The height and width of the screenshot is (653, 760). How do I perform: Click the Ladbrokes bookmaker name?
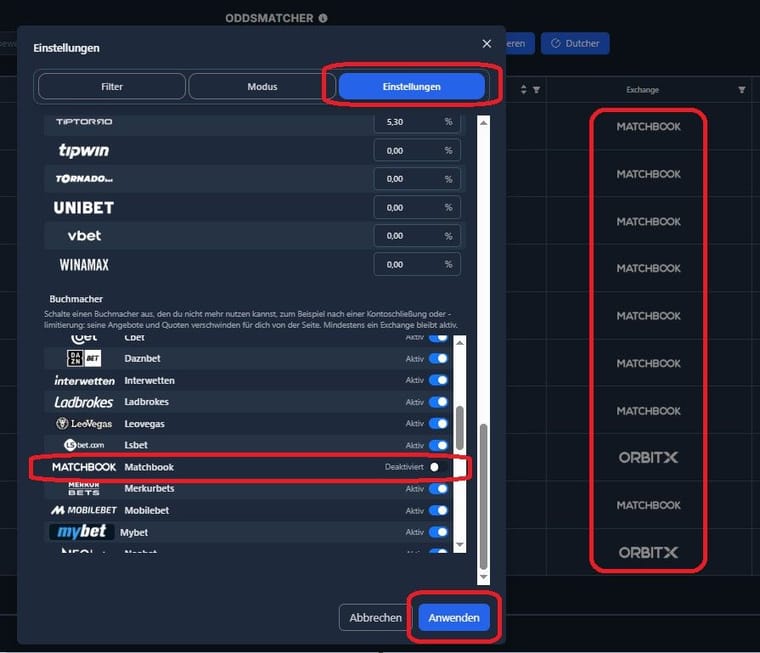(x=146, y=402)
